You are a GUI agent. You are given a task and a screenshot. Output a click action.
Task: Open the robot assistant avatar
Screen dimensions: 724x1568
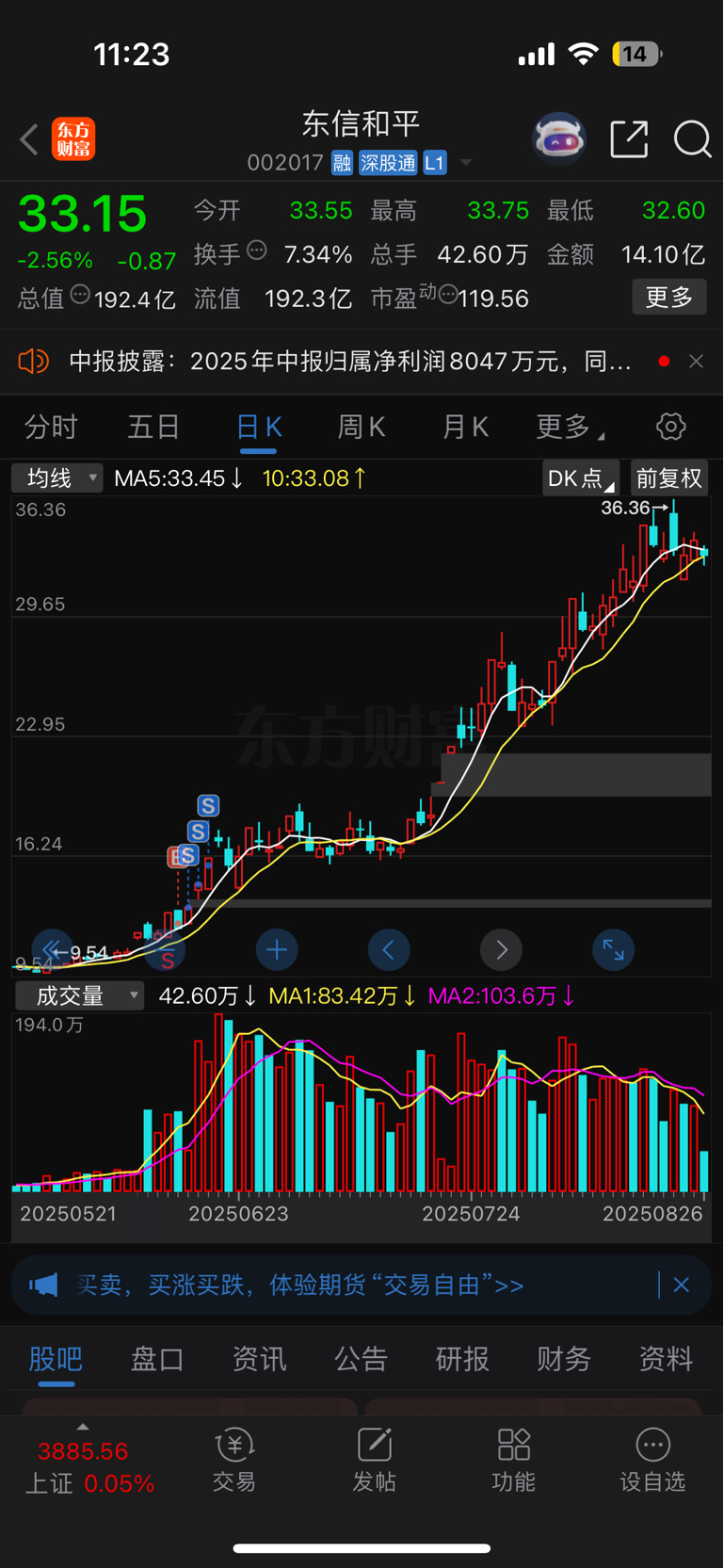click(x=559, y=139)
